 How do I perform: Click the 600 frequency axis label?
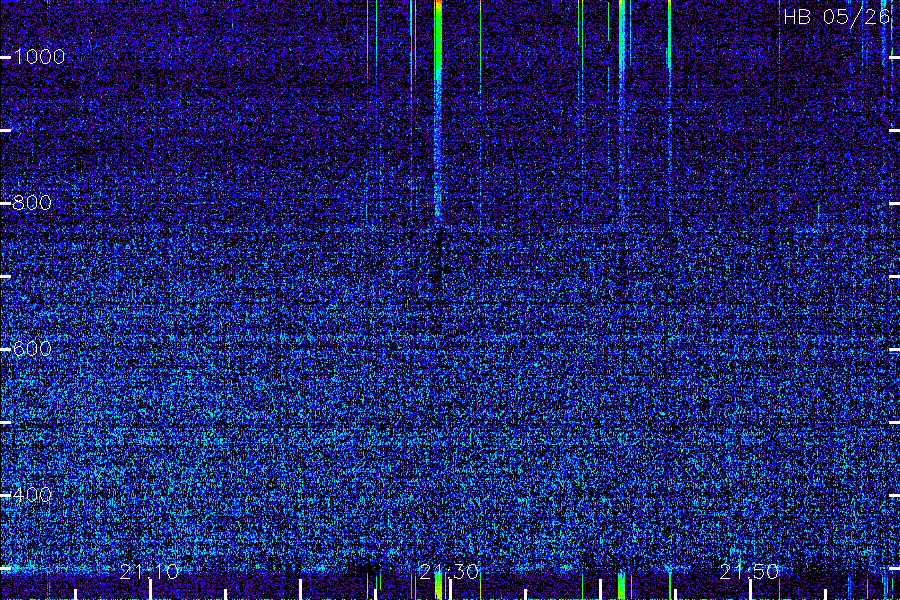click(32, 349)
